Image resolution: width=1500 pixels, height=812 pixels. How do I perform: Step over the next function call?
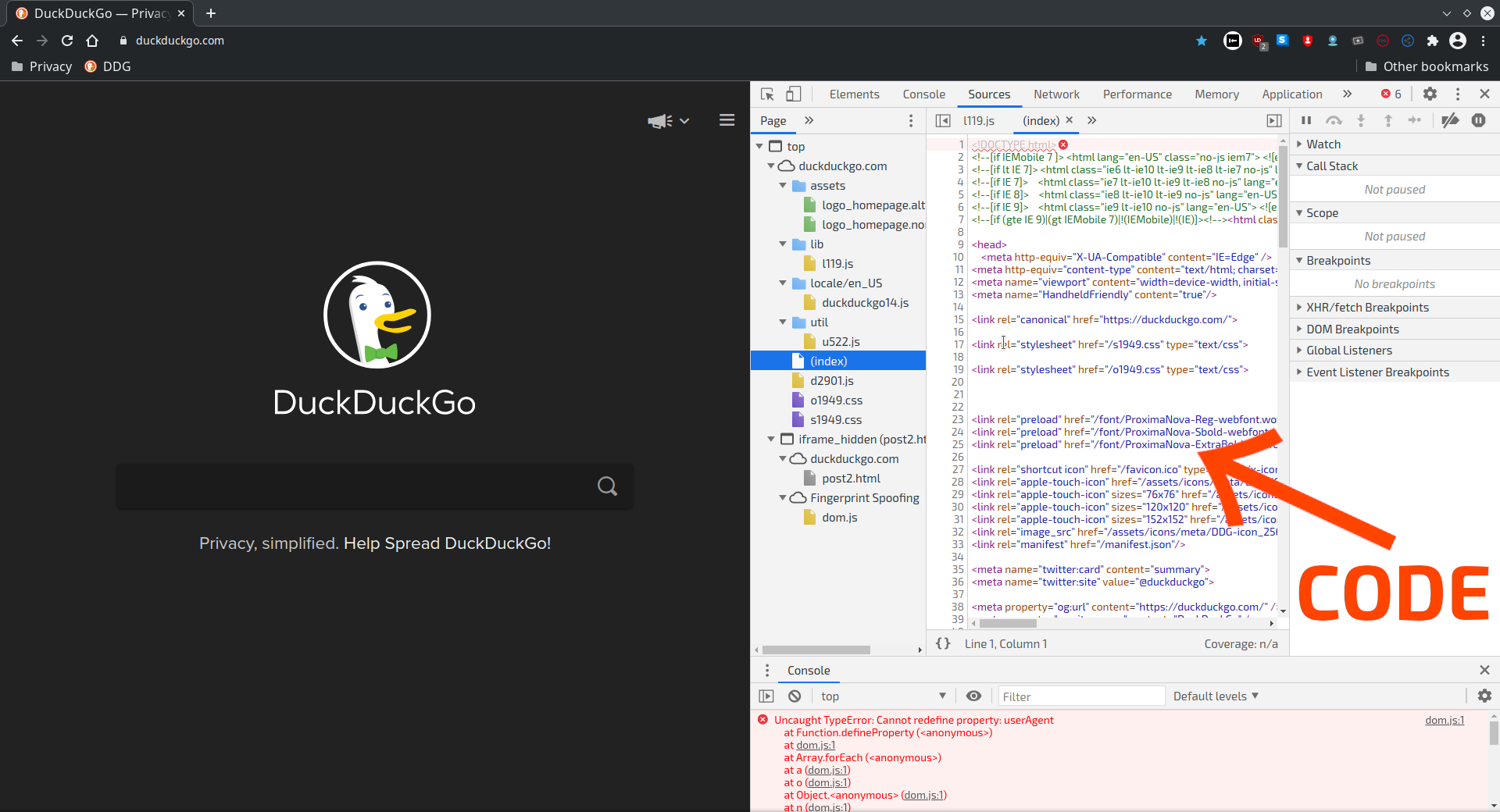pyautogui.click(x=1334, y=120)
